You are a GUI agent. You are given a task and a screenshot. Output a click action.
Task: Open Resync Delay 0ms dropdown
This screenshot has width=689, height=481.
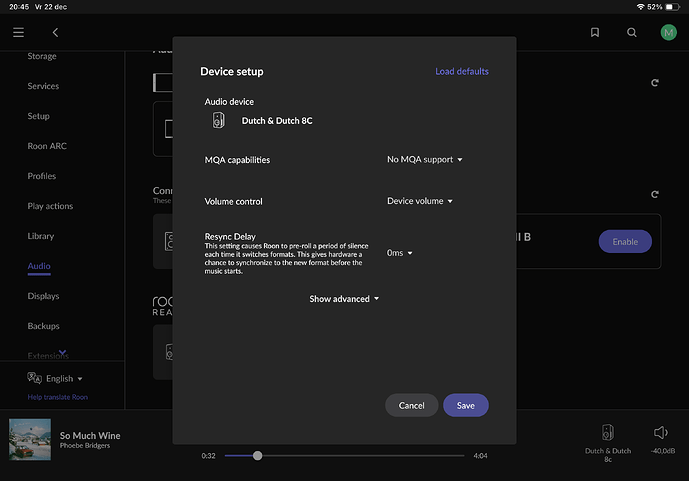point(399,253)
